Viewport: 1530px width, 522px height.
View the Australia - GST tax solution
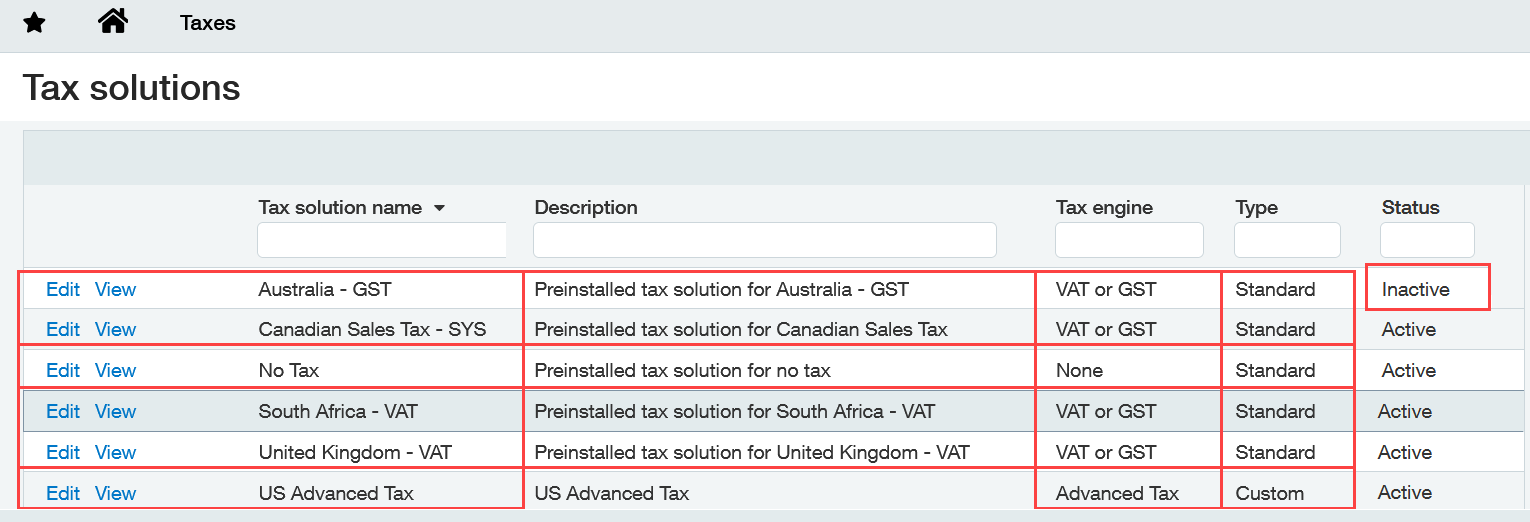pyautogui.click(x=115, y=289)
